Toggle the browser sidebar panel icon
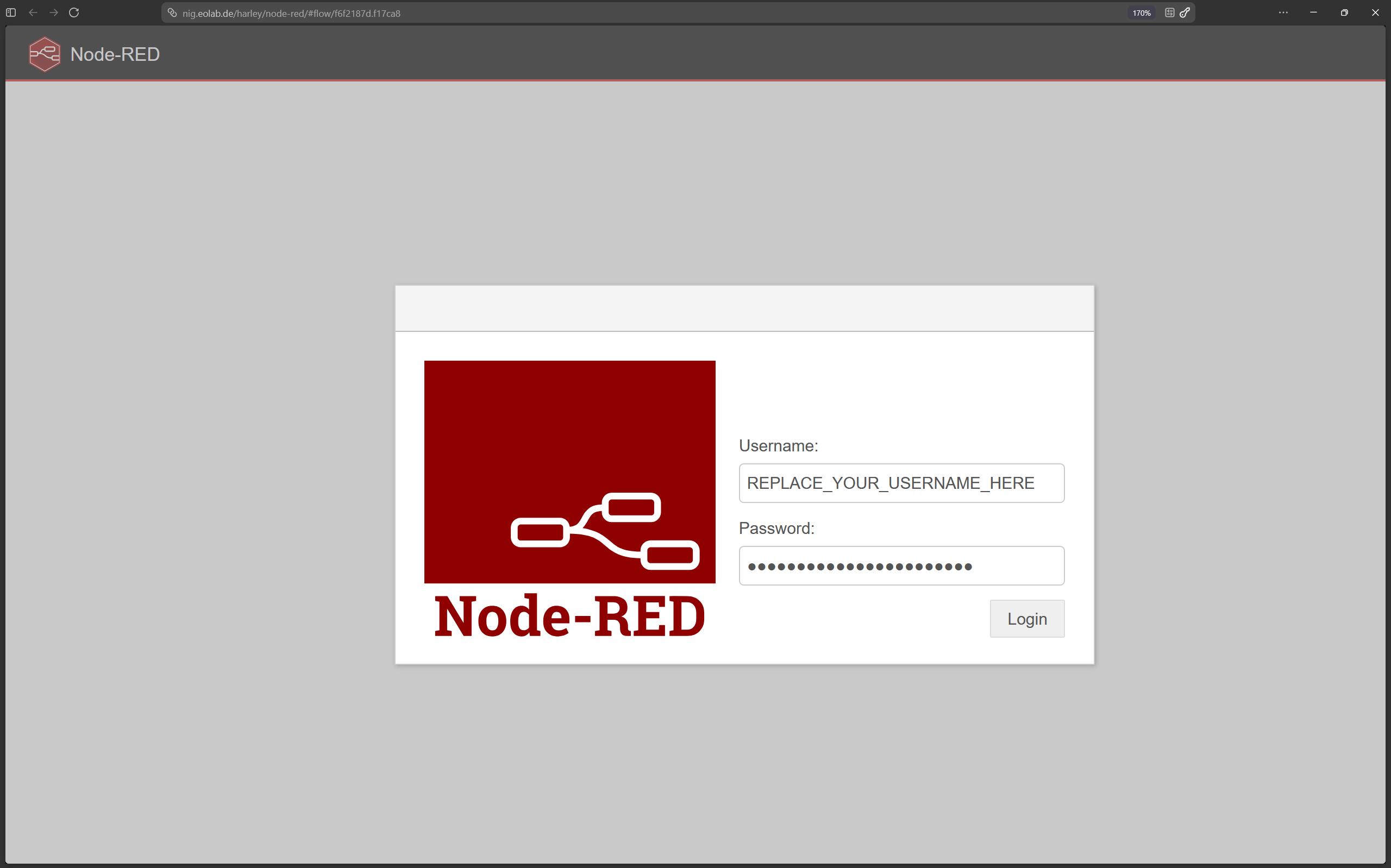1391x868 pixels. [11, 12]
